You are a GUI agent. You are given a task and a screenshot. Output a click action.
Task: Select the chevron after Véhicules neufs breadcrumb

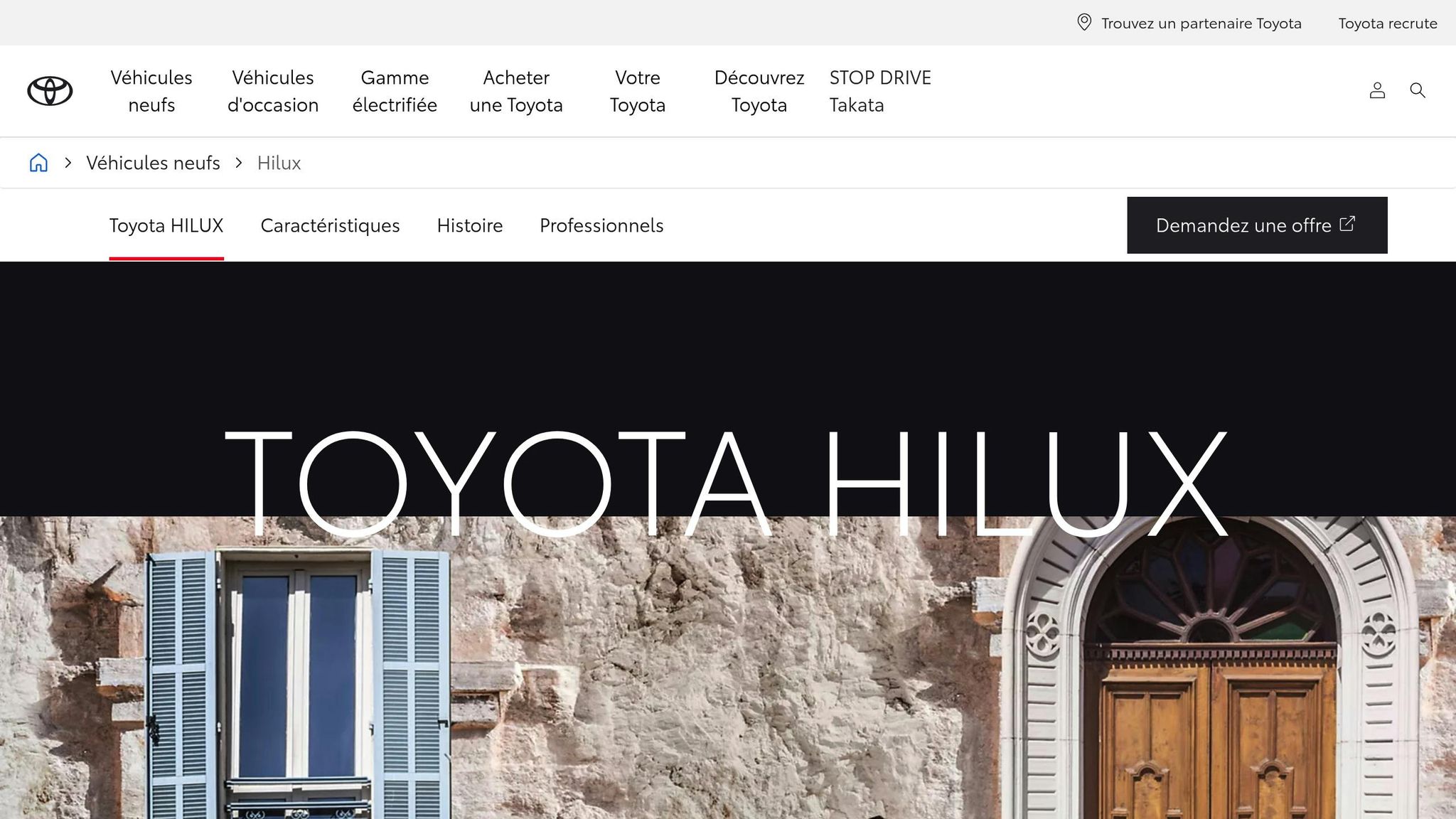[x=239, y=163]
